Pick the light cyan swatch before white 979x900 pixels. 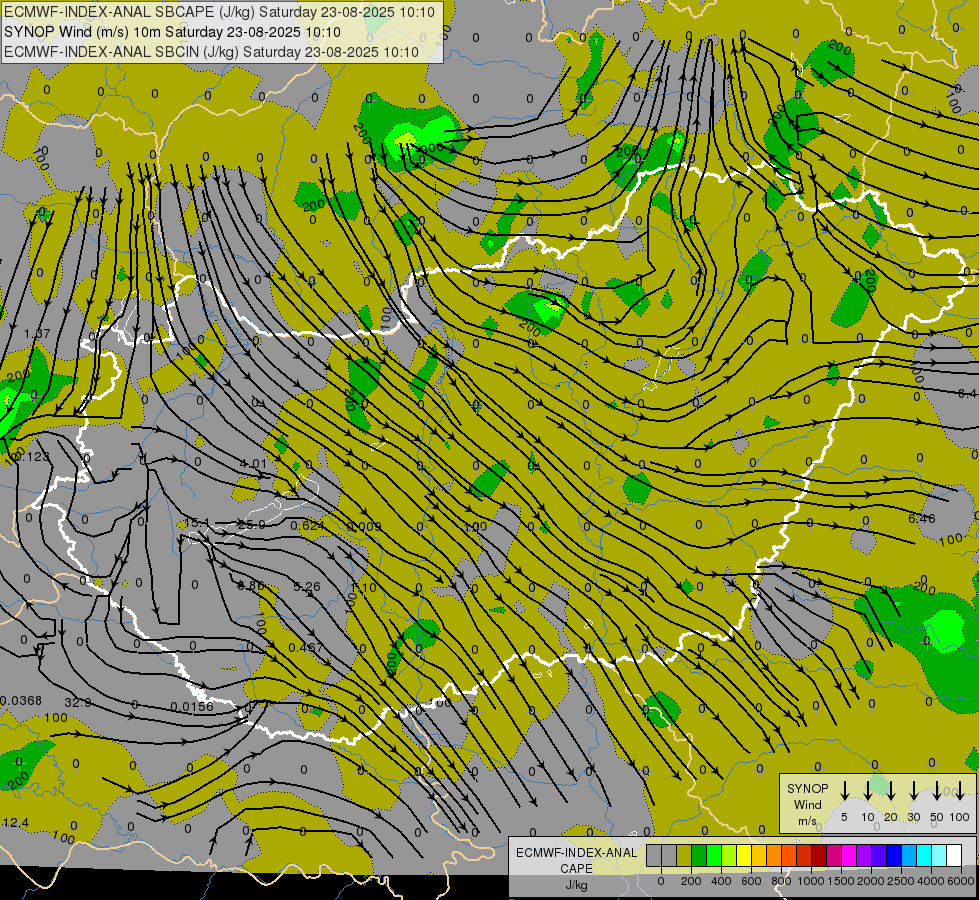(938, 855)
